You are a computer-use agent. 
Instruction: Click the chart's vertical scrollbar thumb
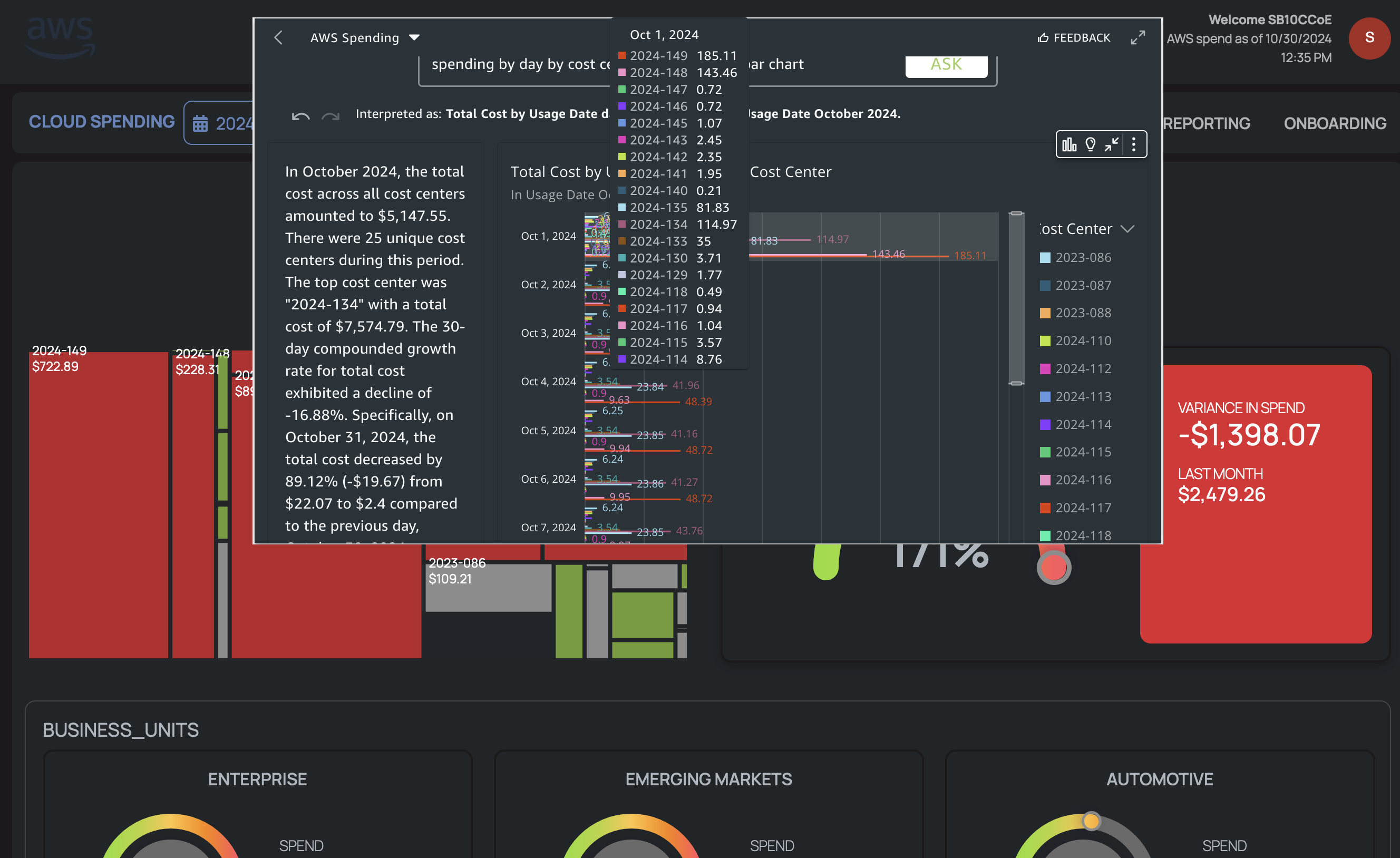pyautogui.click(x=1016, y=298)
